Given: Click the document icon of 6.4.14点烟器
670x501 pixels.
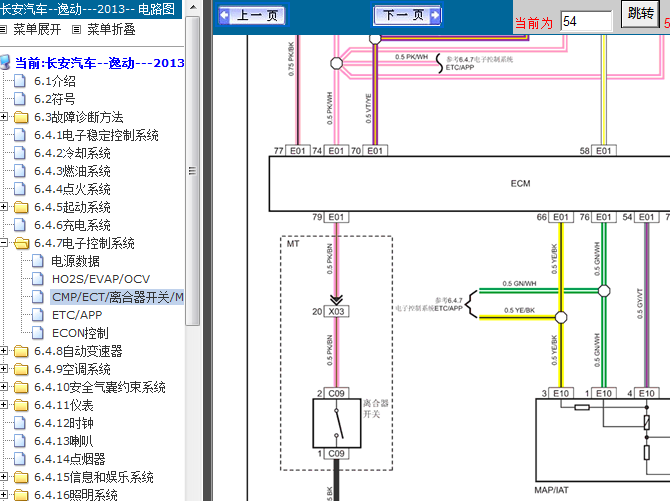Looking at the screenshot, I should click(x=20, y=459).
